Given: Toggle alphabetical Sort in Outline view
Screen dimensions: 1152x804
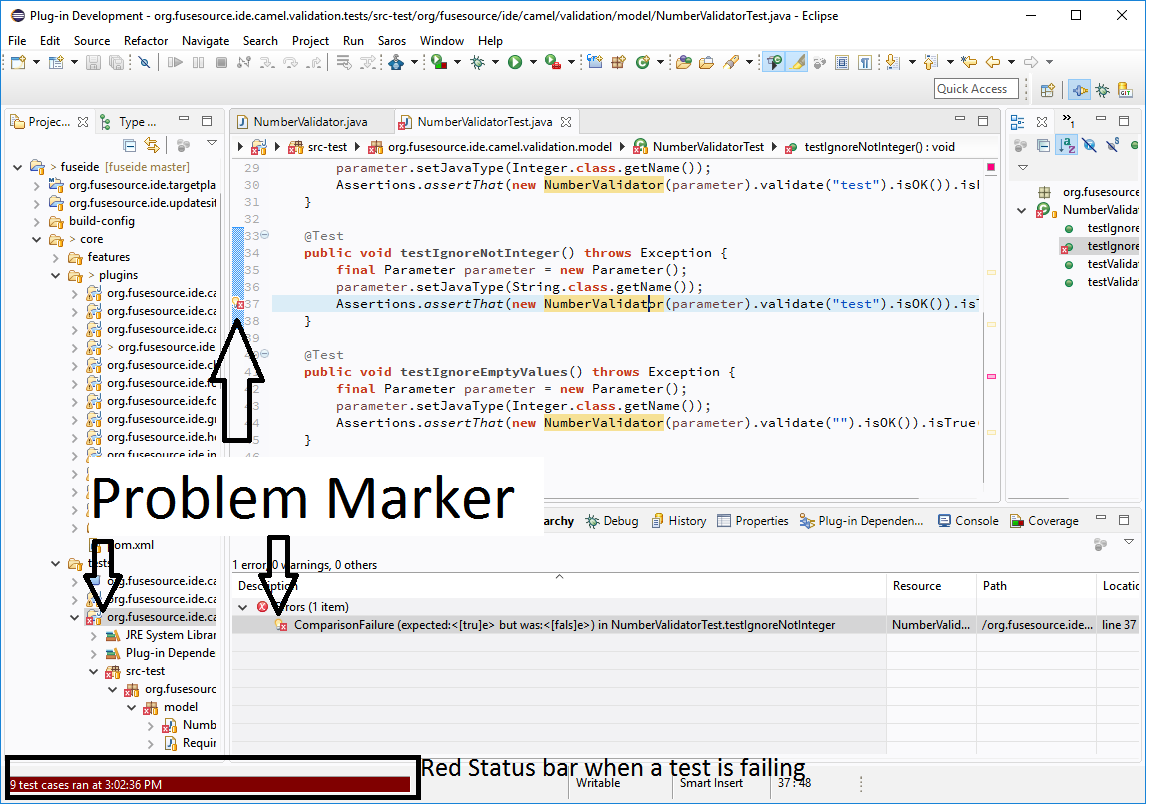Looking at the screenshot, I should click(1067, 146).
